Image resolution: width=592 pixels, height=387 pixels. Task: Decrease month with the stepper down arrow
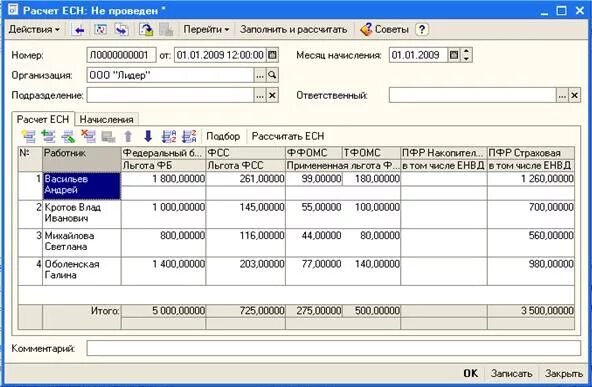pyautogui.click(x=467, y=59)
